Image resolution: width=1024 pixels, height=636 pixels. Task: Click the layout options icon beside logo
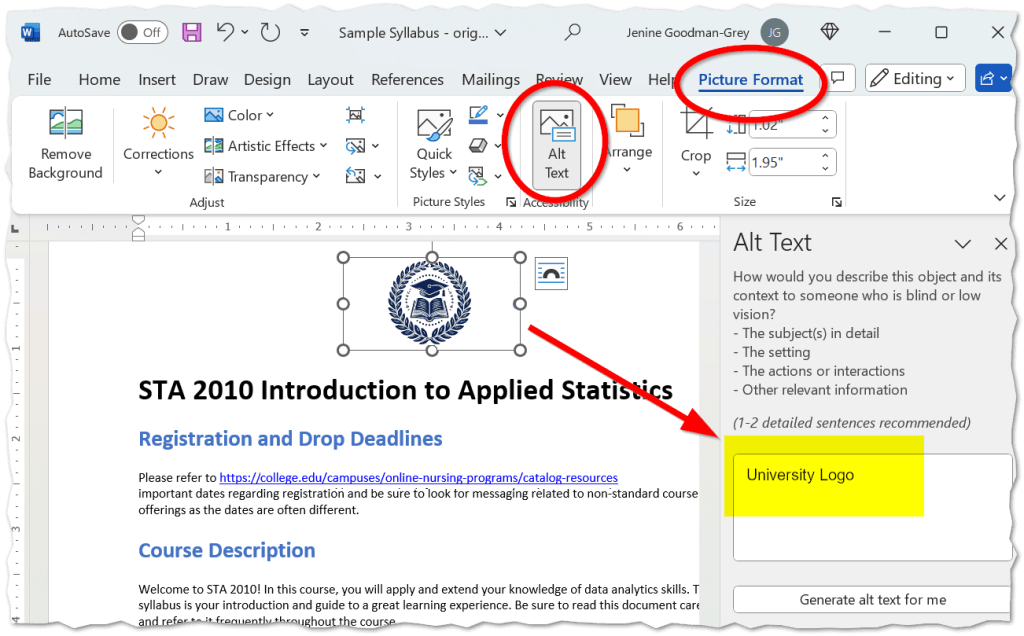point(551,272)
